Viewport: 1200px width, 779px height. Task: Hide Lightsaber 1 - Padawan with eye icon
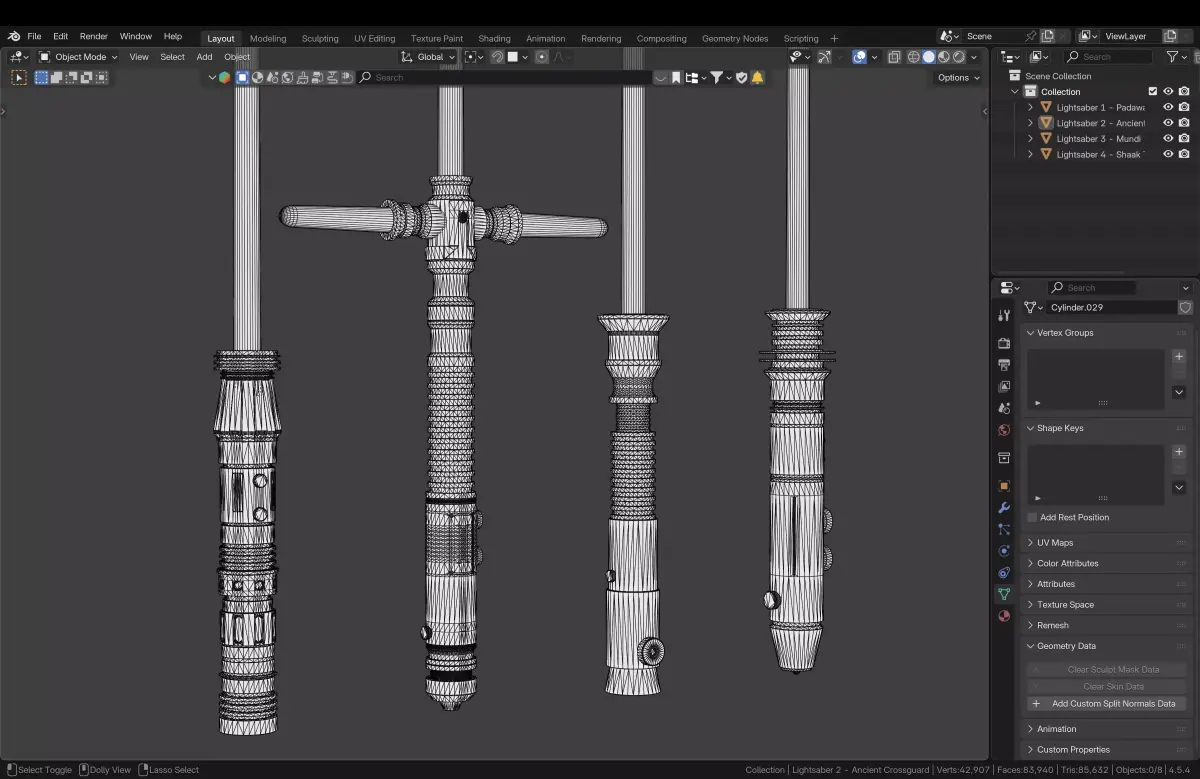pos(1168,107)
